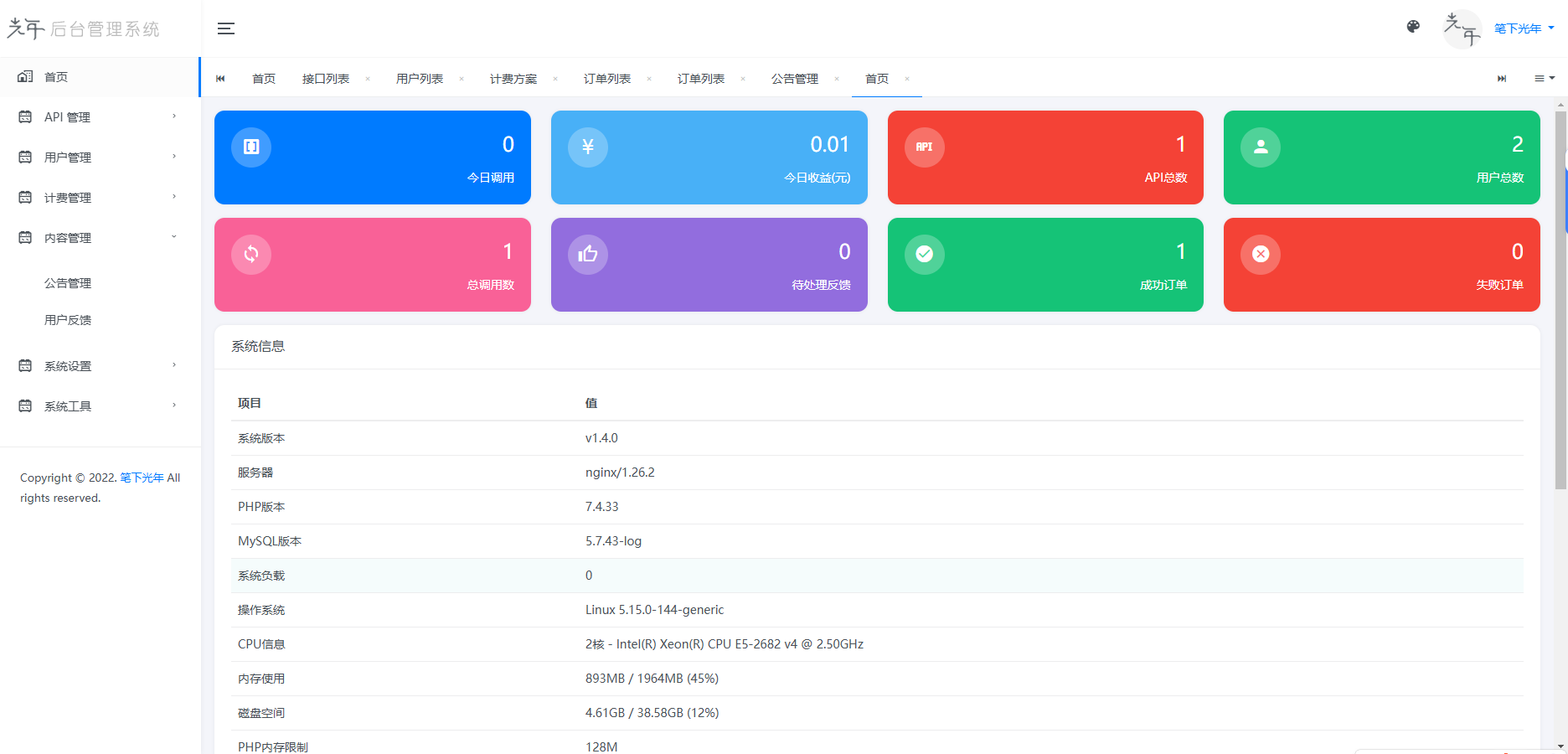Image resolution: width=1568 pixels, height=754 pixels.
Task: Click the API icon on API总数 card
Action: click(924, 147)
